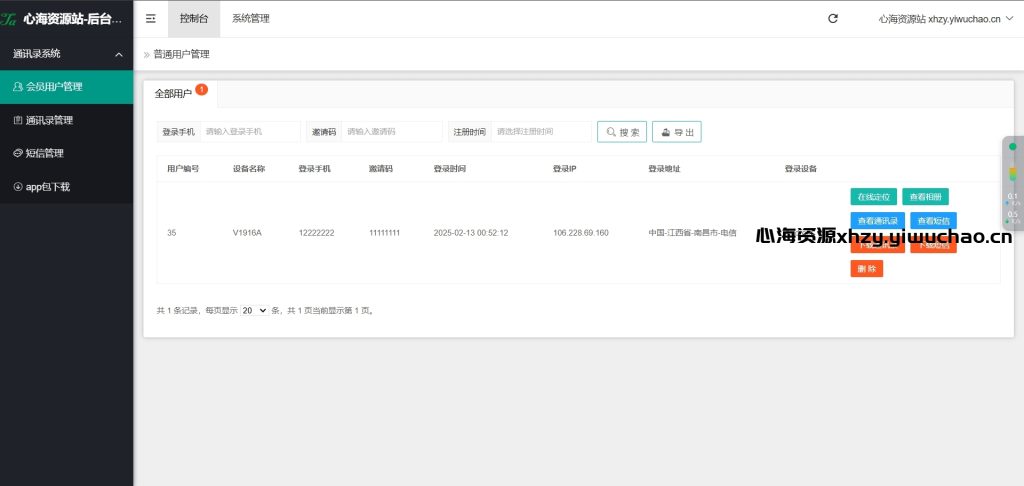Image resolution: width=1024 pixels, height=486 pixels.
Task: Click the orange badge on 全部用户 tab
Action: pos(201,89)
